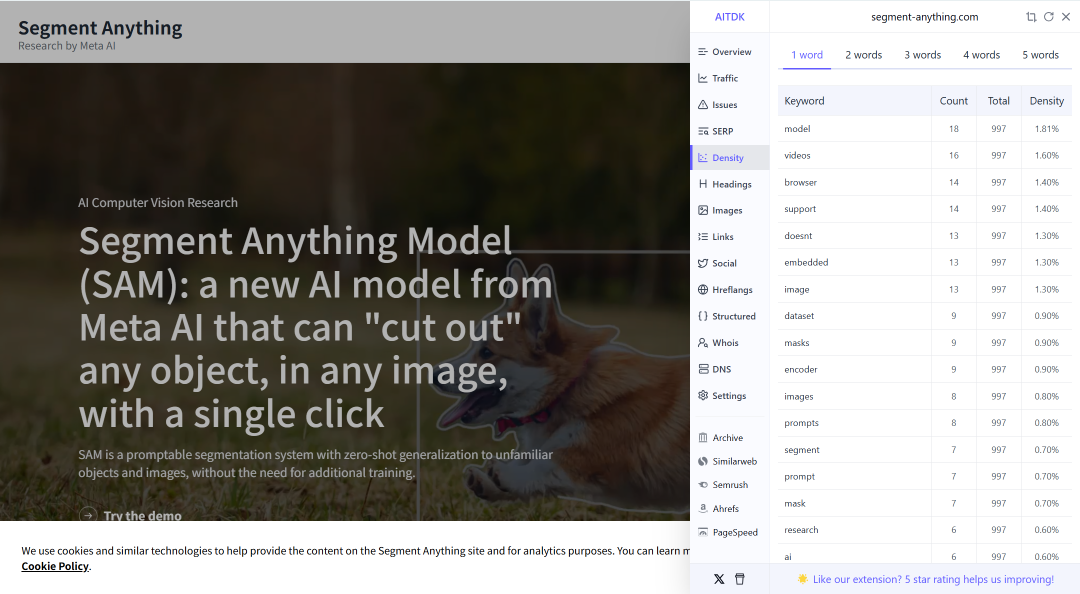
Task: Select the 'masks' keyword cell
Action: click(x=855, y=342)
